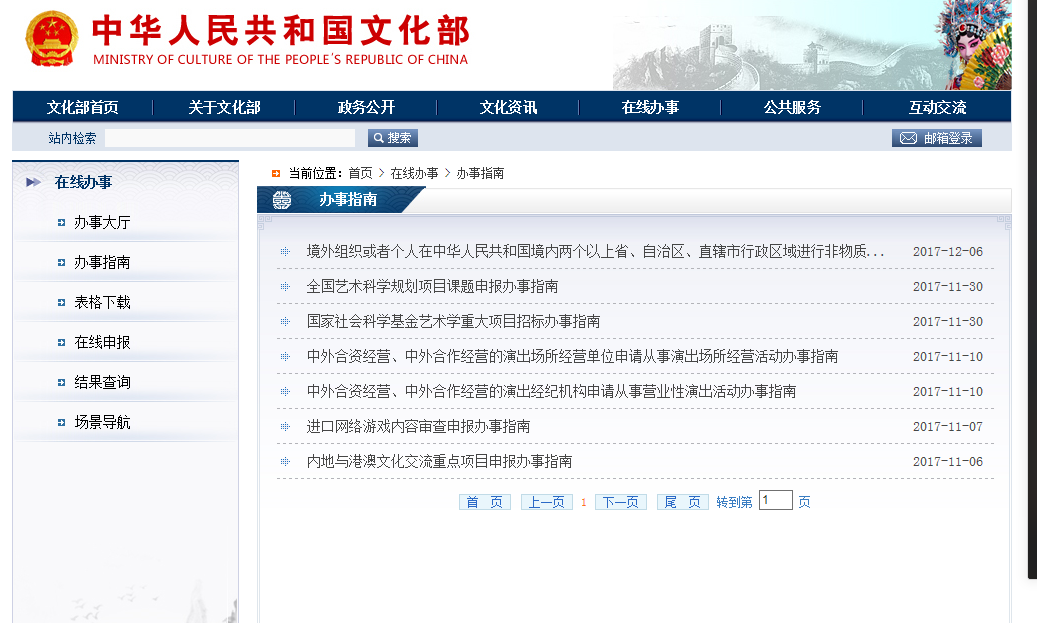Open 表格下载 in the sidebar
Image resolution: width=1037 pixels, height=623 pixels.
point(103,303)
